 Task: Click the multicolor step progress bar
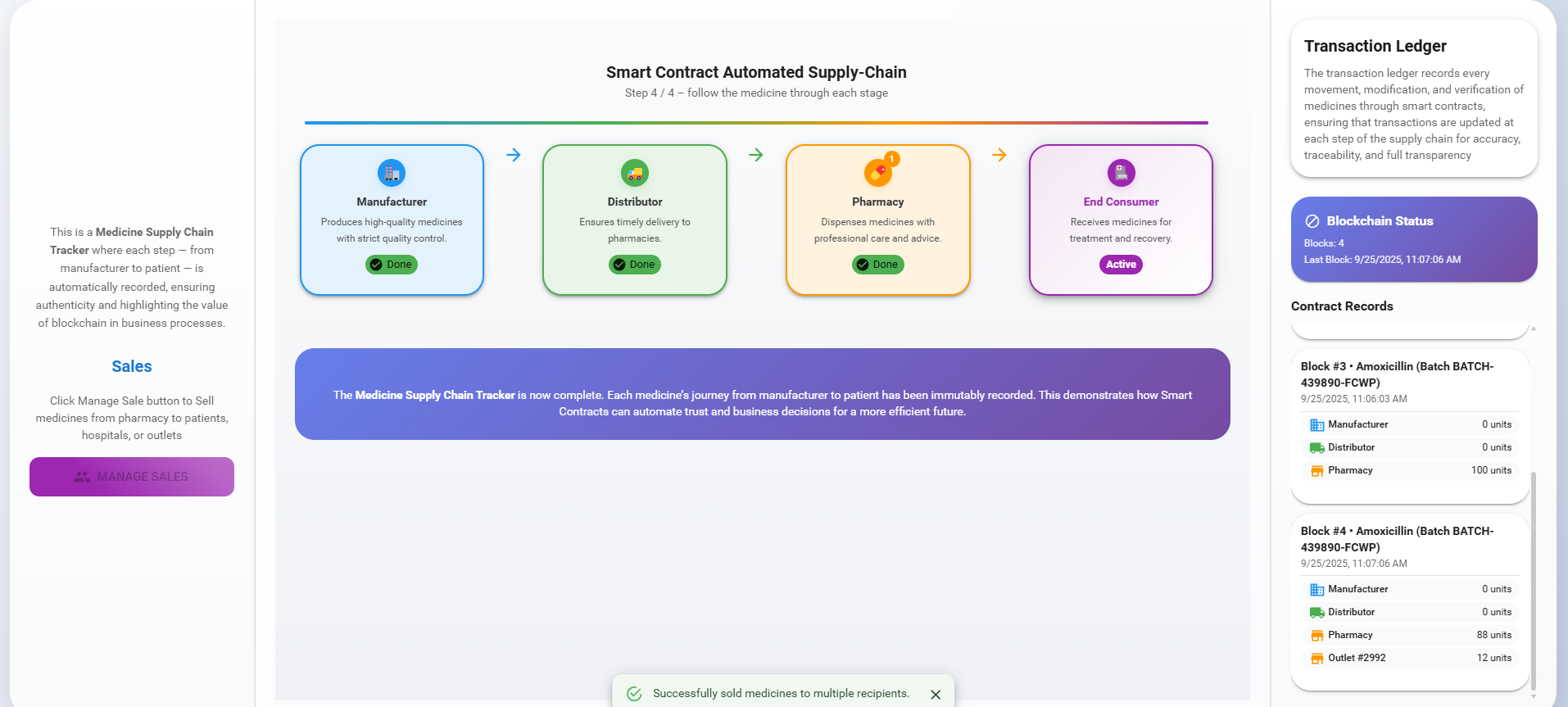coord(755,123)
